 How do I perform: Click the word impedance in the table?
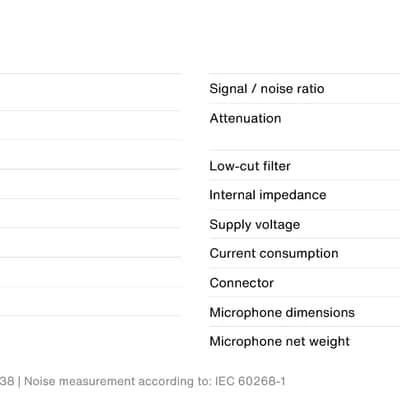click(x=293, y=195)
